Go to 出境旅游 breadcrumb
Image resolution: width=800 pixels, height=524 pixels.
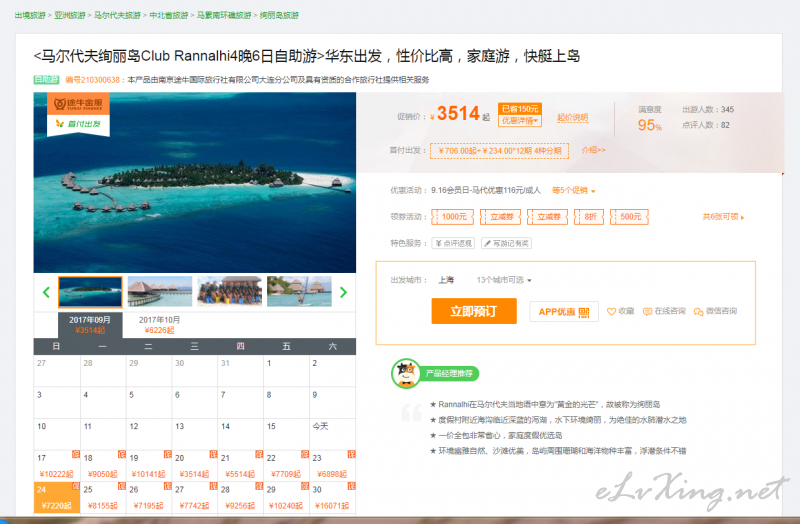30,15
